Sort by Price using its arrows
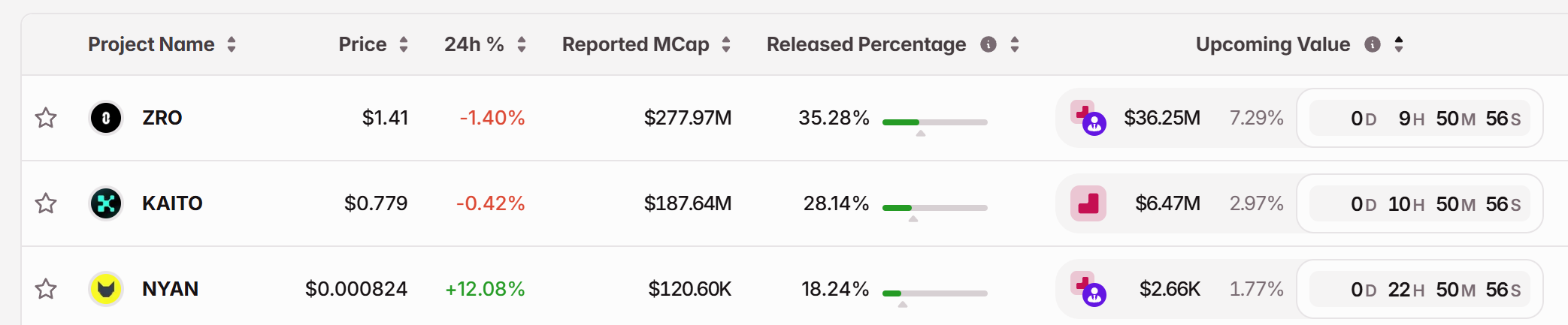Viewport: 1568px width, 325px height. pos(404,44)
